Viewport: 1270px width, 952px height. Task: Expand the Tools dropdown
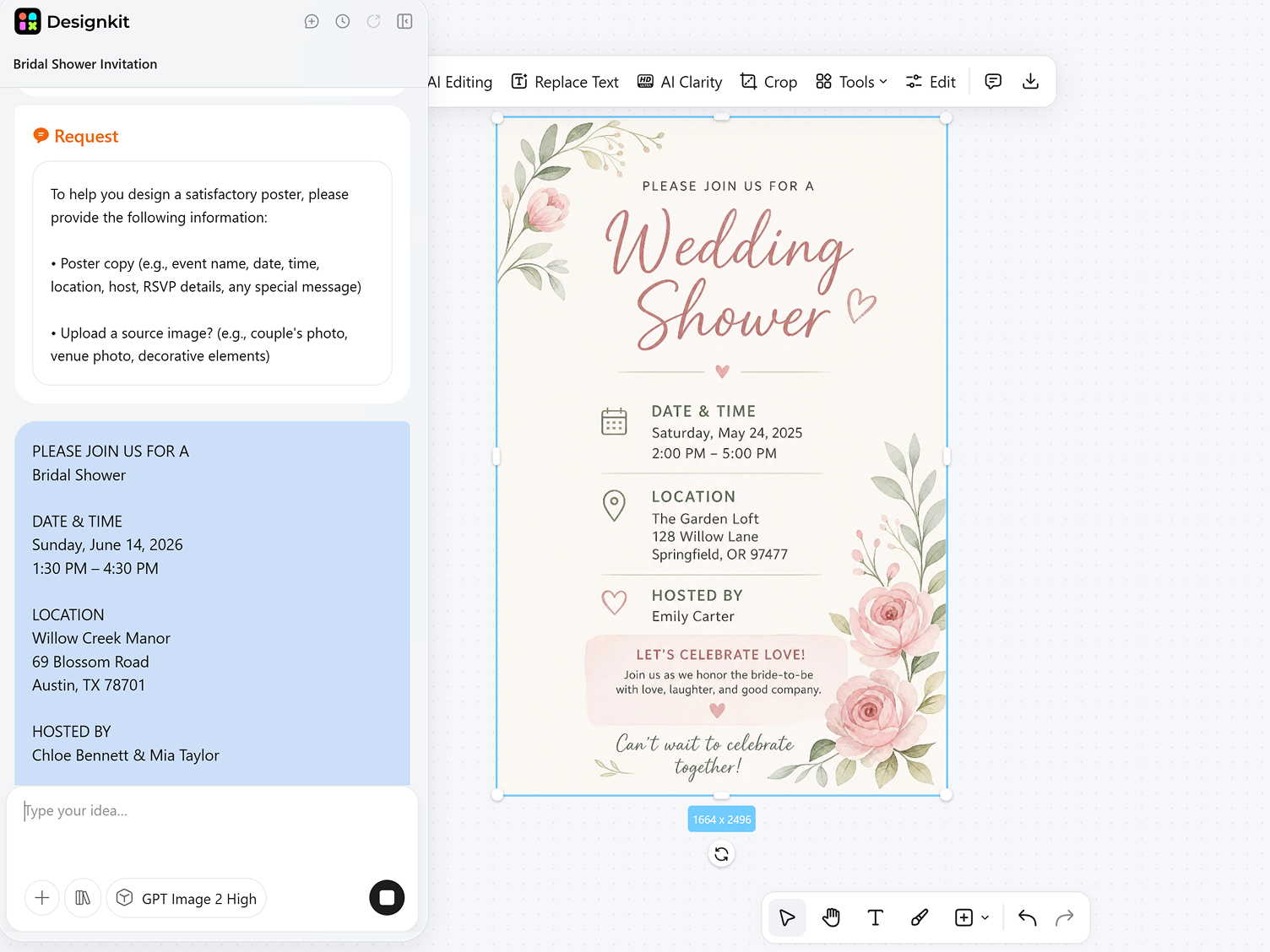tap(851, 82)
